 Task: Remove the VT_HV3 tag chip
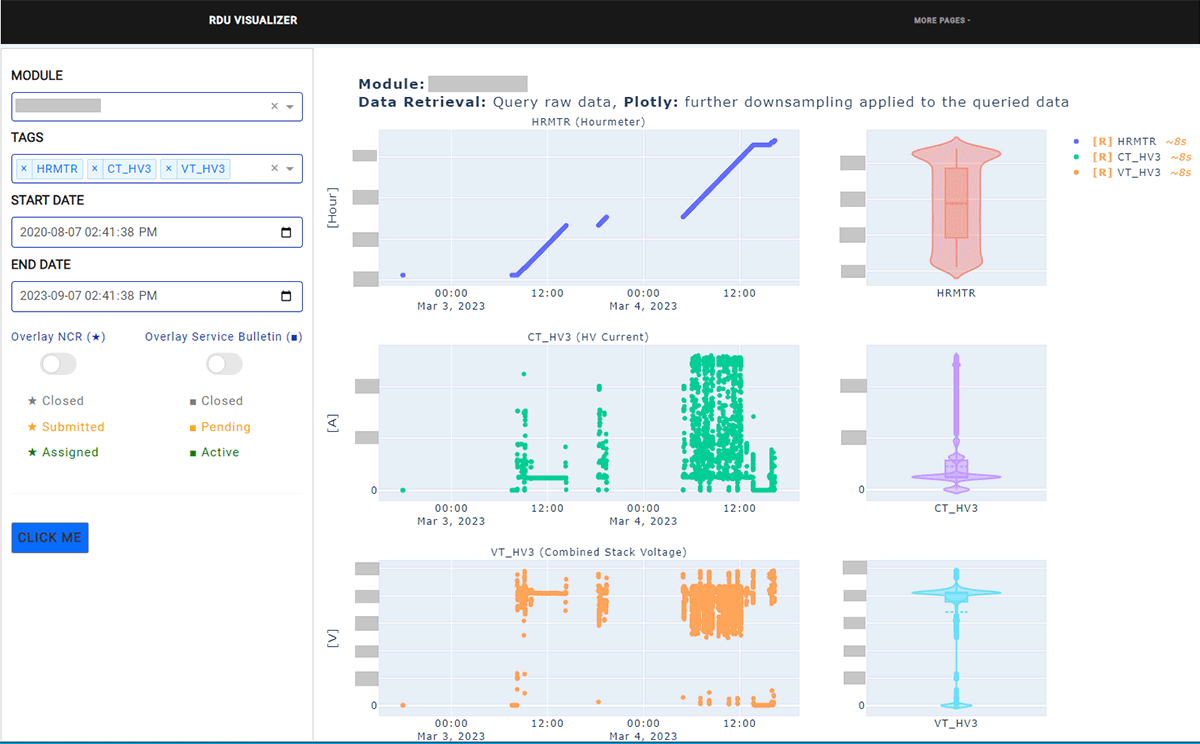point(169,169)
